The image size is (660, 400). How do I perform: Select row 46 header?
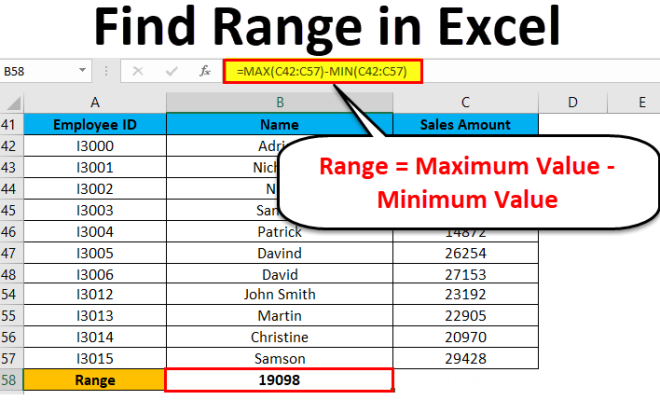[x=11, y=232]
